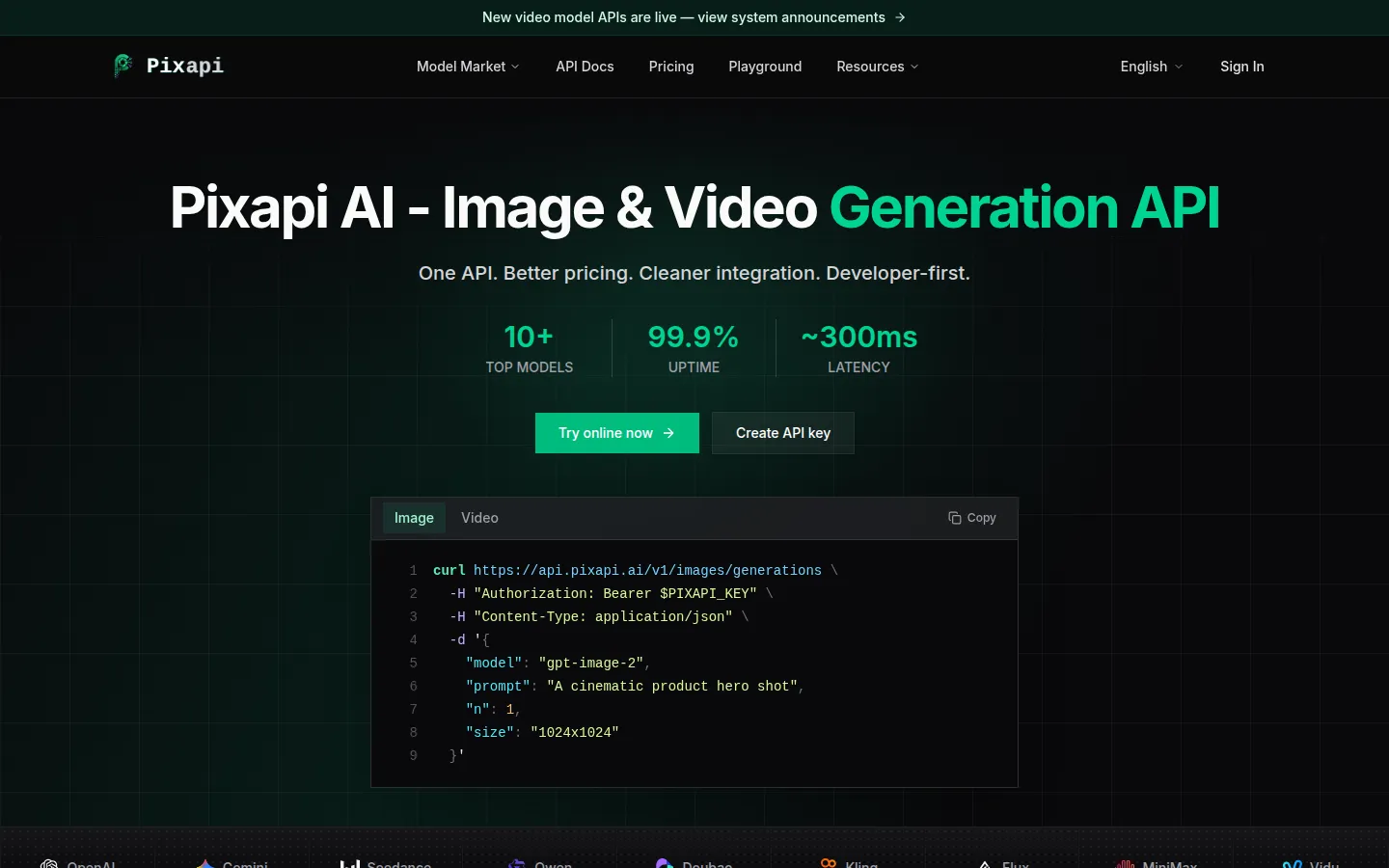
Task: Click the "LATENCY" label
Action: 859,367
